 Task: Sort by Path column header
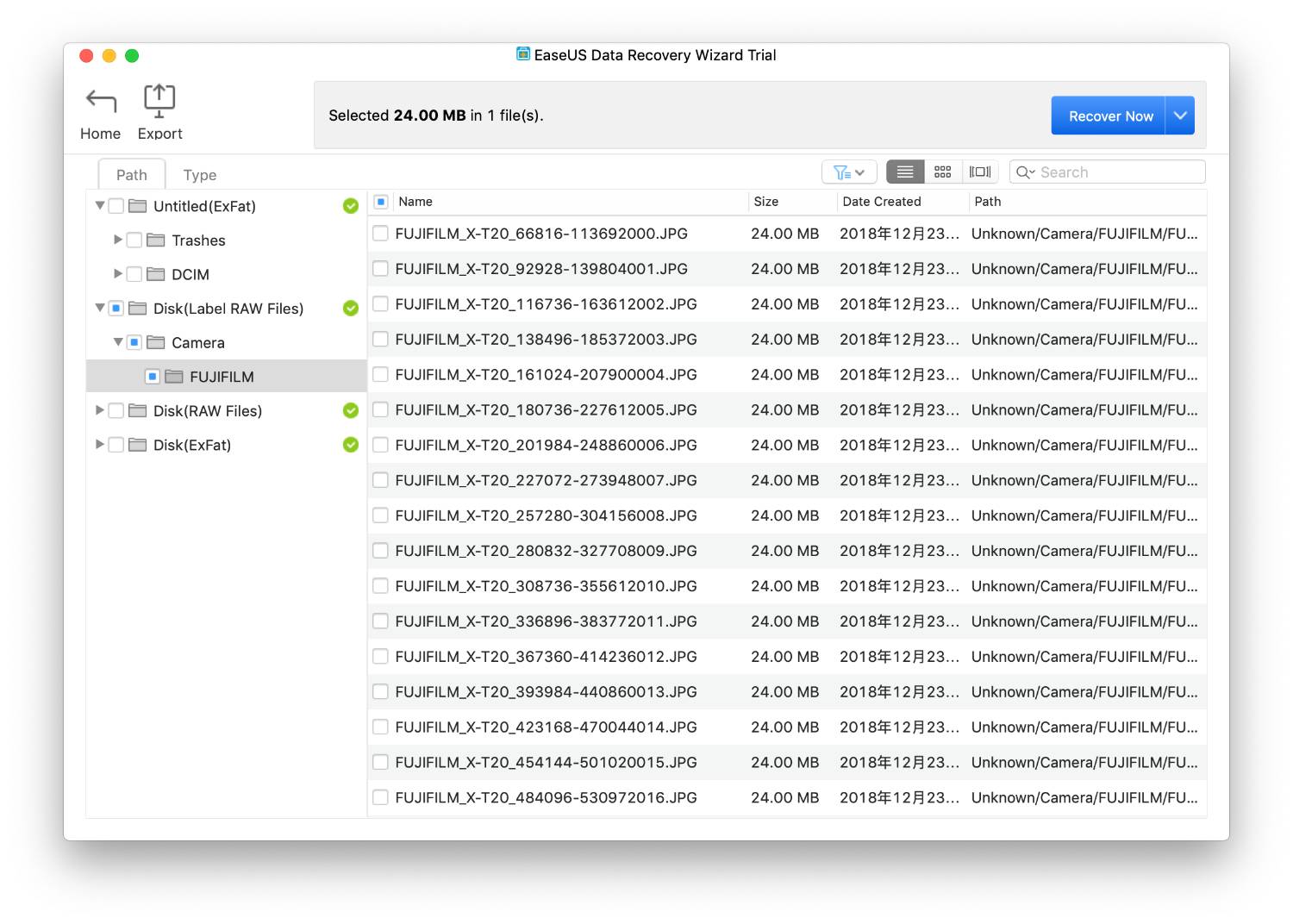point(1087,202)
